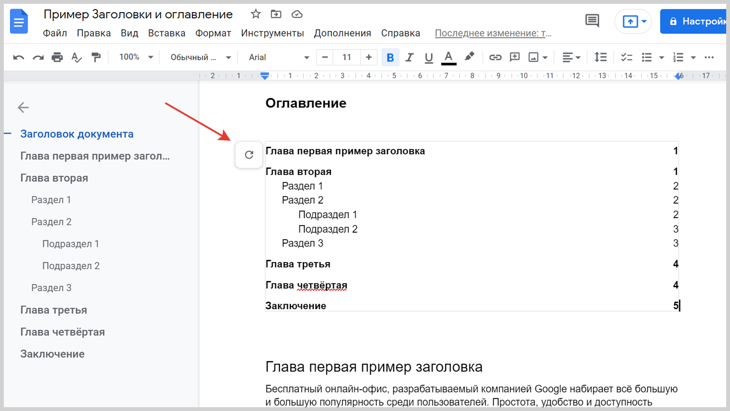Open the Справка menu
This screenshot has height=411, width=730.
tap(400, 33)
